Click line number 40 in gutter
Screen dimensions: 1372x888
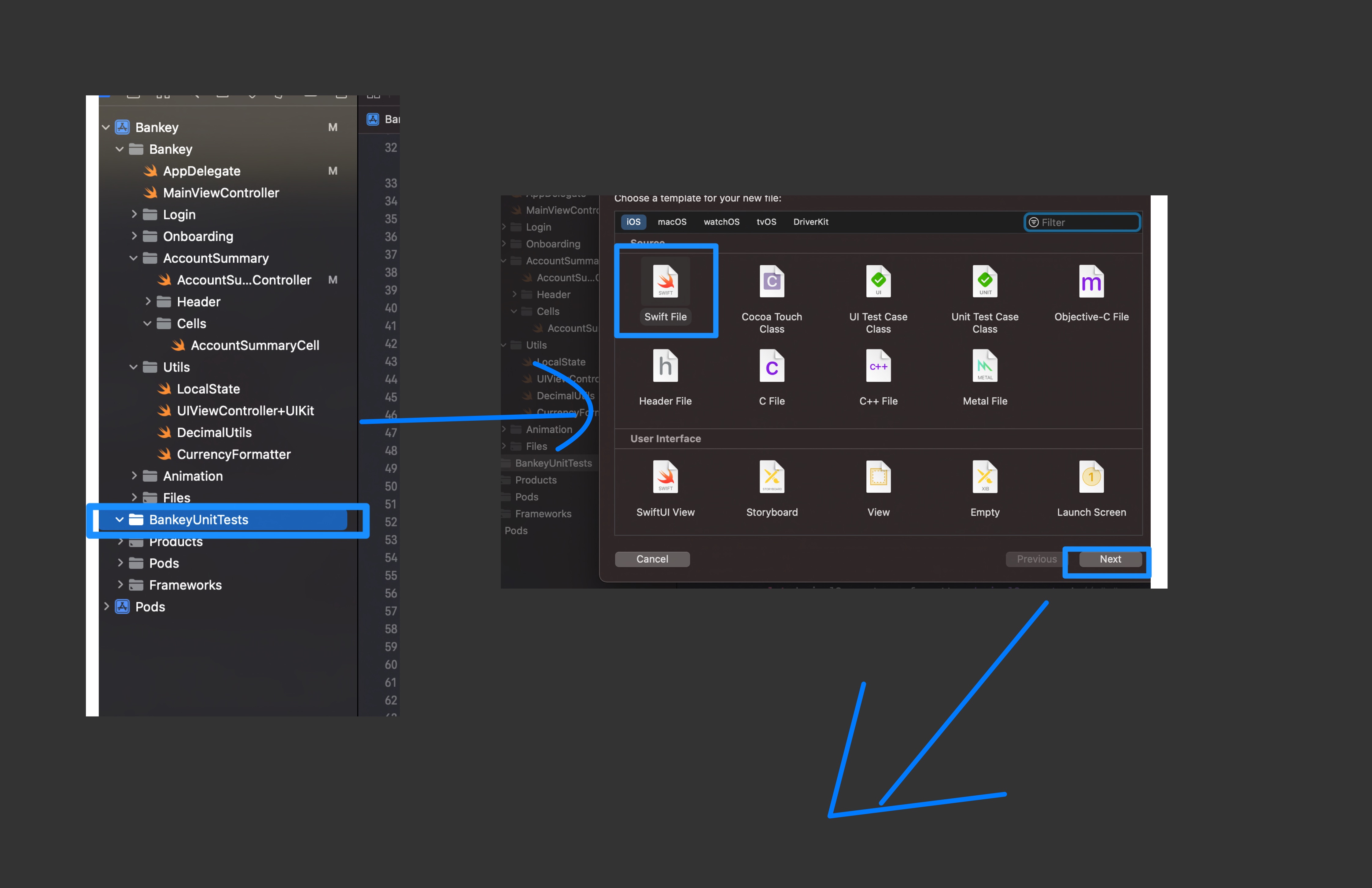pyautogui.click(x=391, y=308)
